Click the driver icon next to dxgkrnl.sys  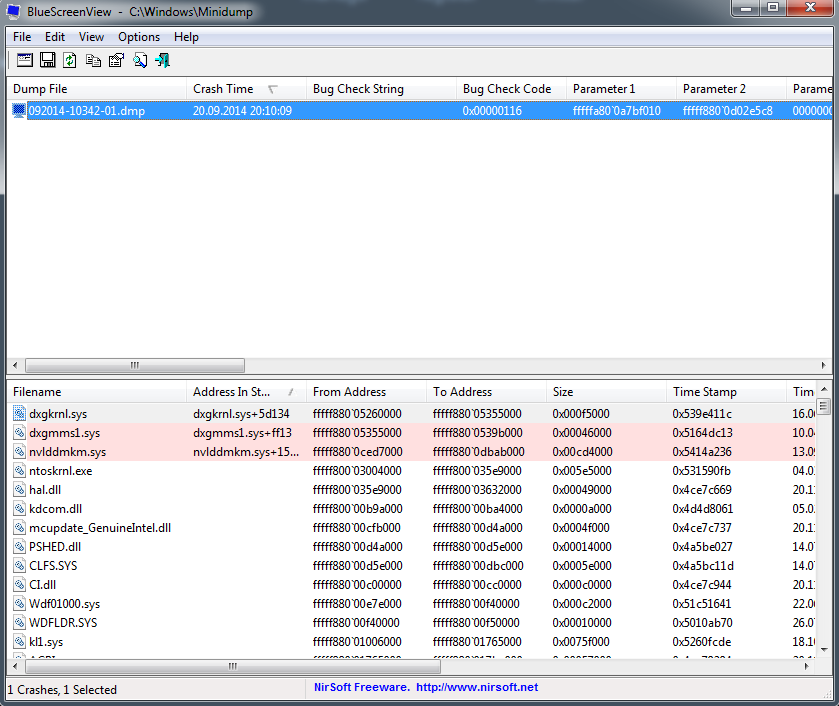20,414
